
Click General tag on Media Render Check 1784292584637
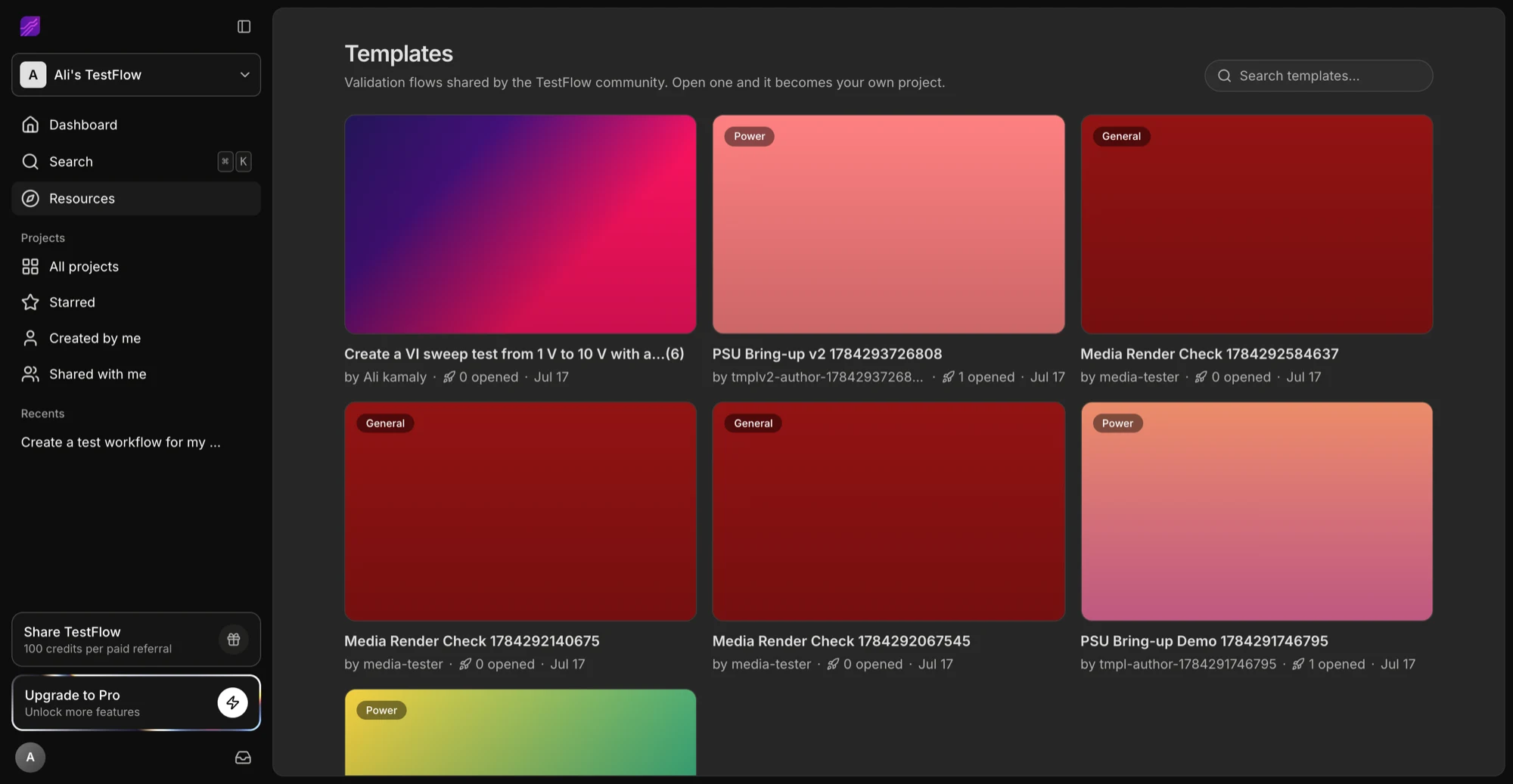1121,136
